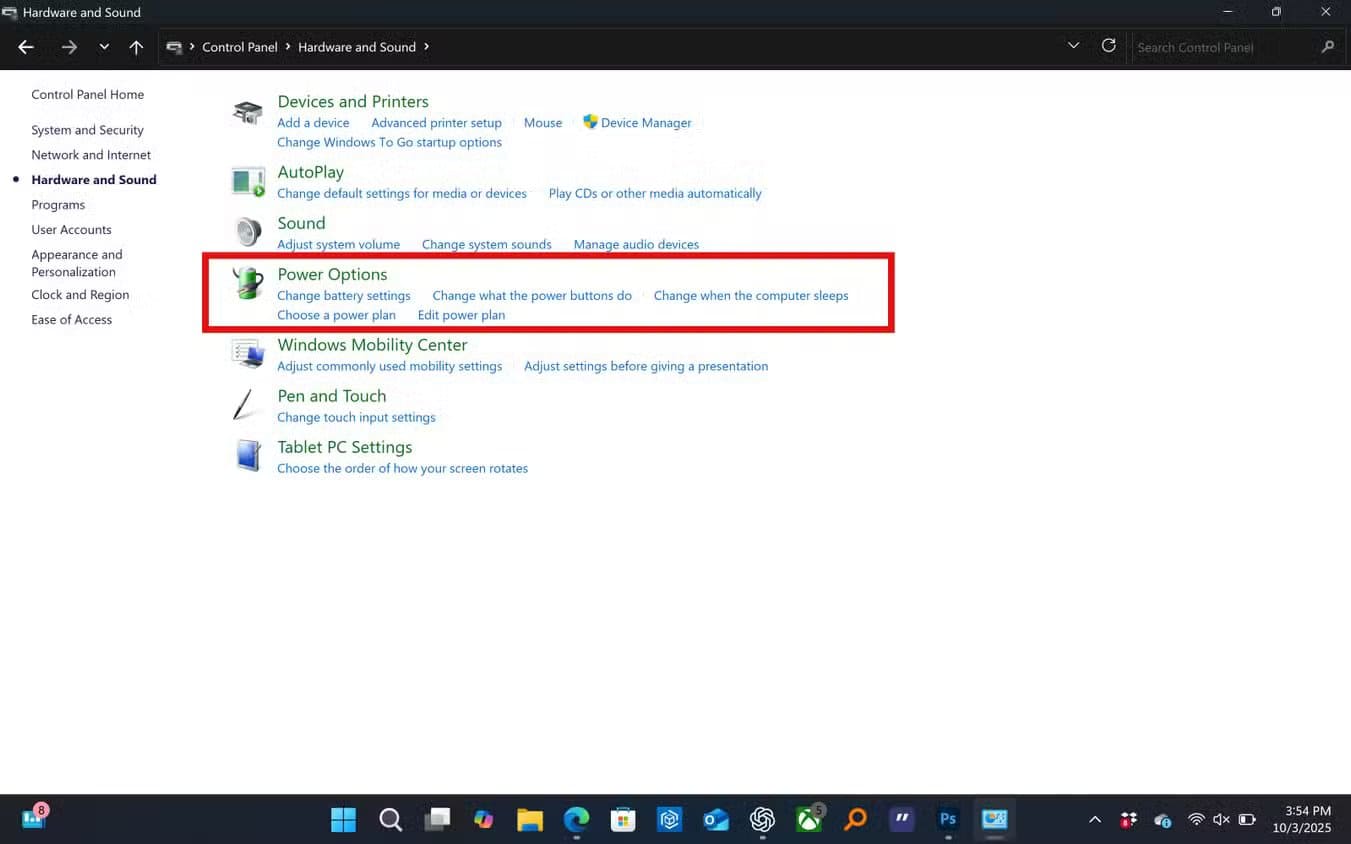Show hidden system tray icons
The width and height of the screenshot is (1351, 844).
[x=1095, y=820]
